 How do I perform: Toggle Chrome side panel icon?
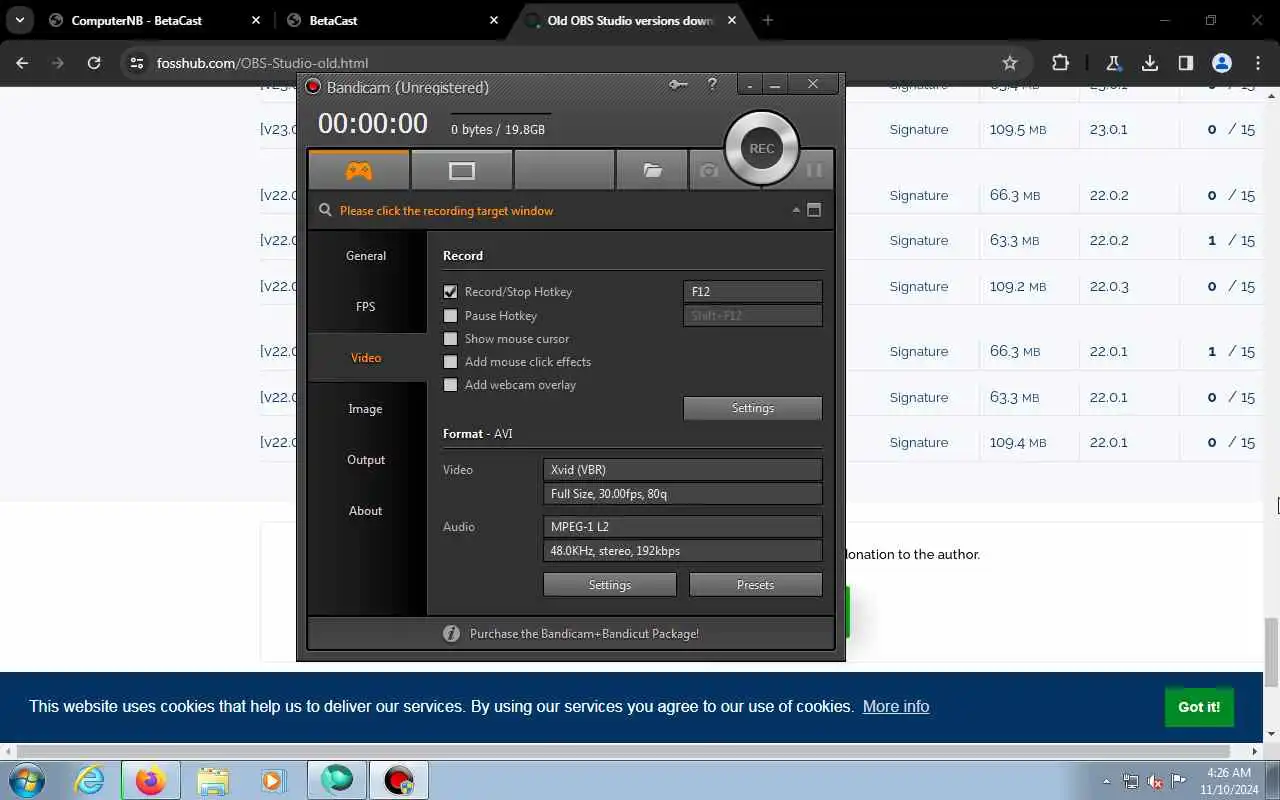click(x=1186, y=63)
